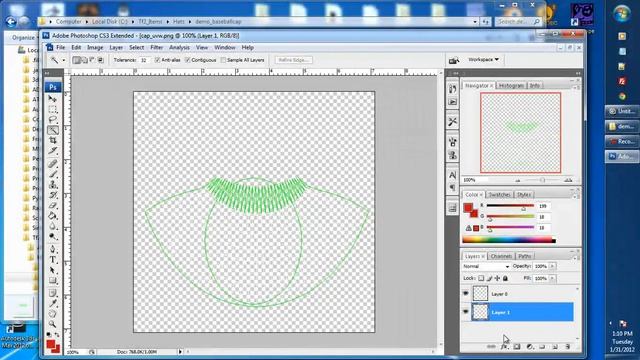Select the Horizontal Type tool

pyautogui.click(x=53, y=260)
